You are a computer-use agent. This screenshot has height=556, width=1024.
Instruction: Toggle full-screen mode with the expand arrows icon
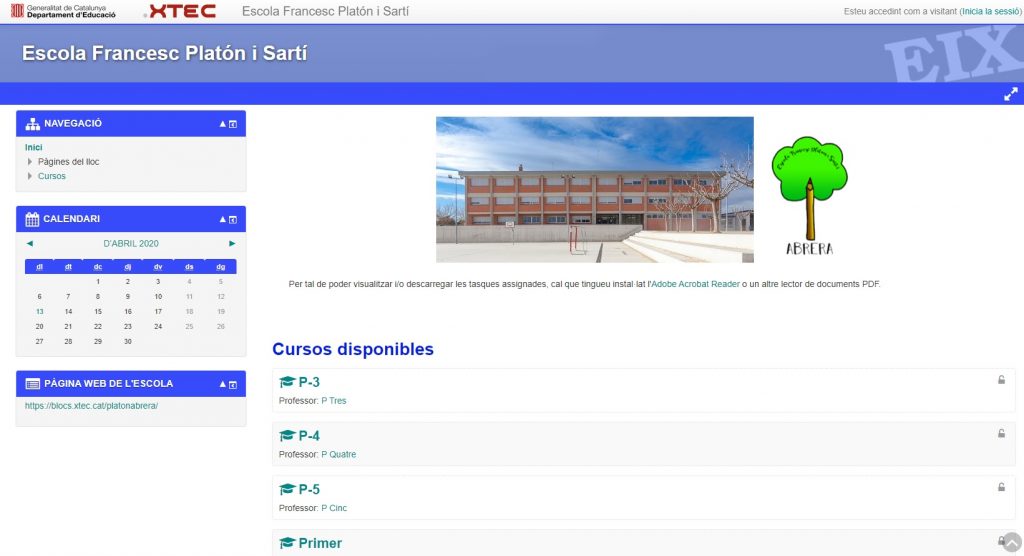tap(1011, 95)
